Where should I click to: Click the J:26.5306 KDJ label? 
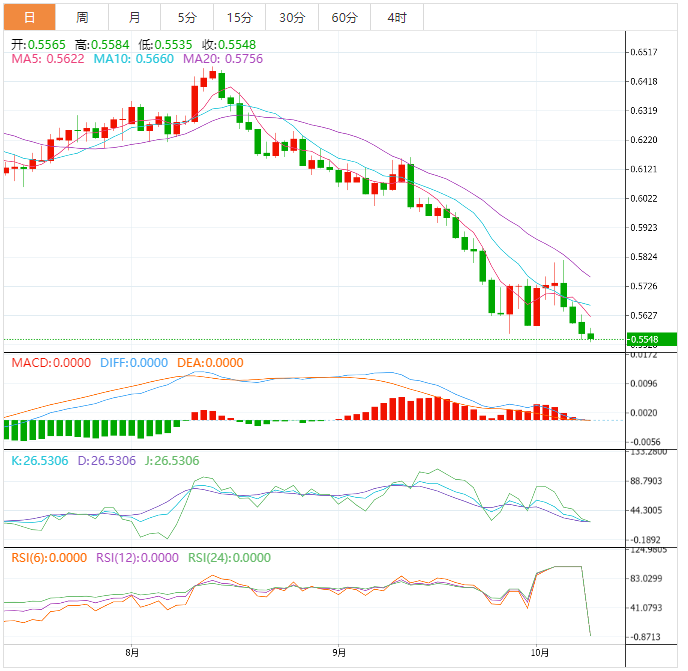tap(172, 461)
